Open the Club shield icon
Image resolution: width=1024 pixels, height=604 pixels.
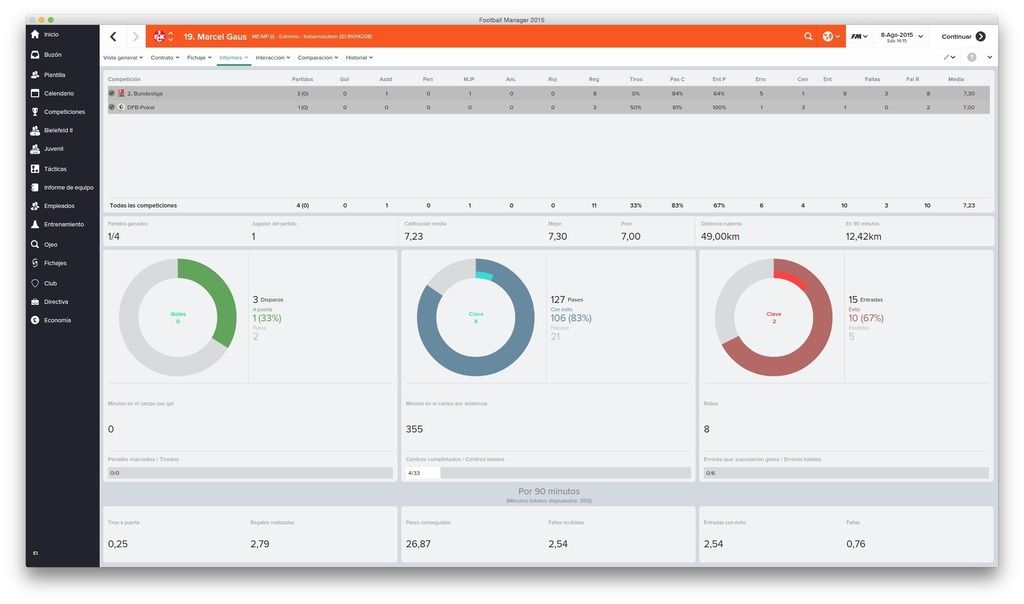[x=35, y=283]
